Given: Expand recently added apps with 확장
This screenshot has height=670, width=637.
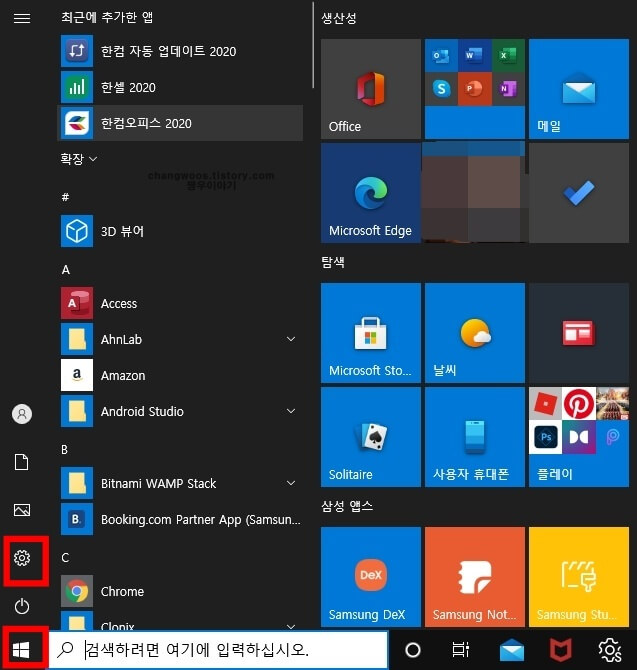Looking at the screenshot, I should (79, 159).
